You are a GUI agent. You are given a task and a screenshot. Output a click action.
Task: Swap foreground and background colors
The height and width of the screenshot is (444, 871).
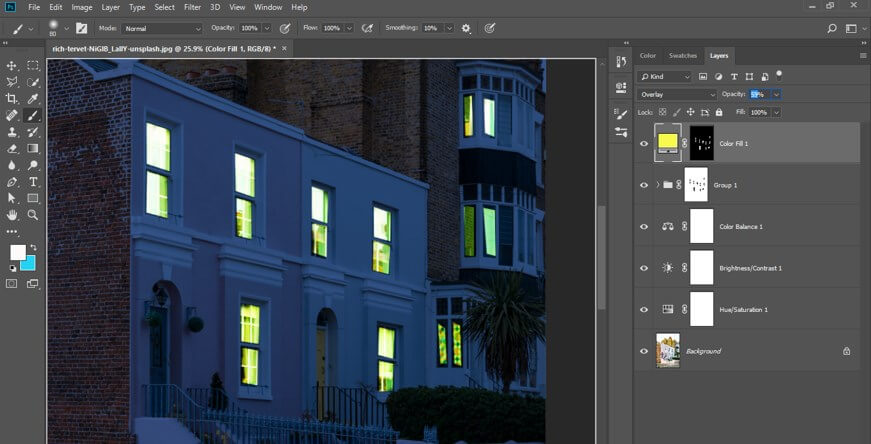33,247
